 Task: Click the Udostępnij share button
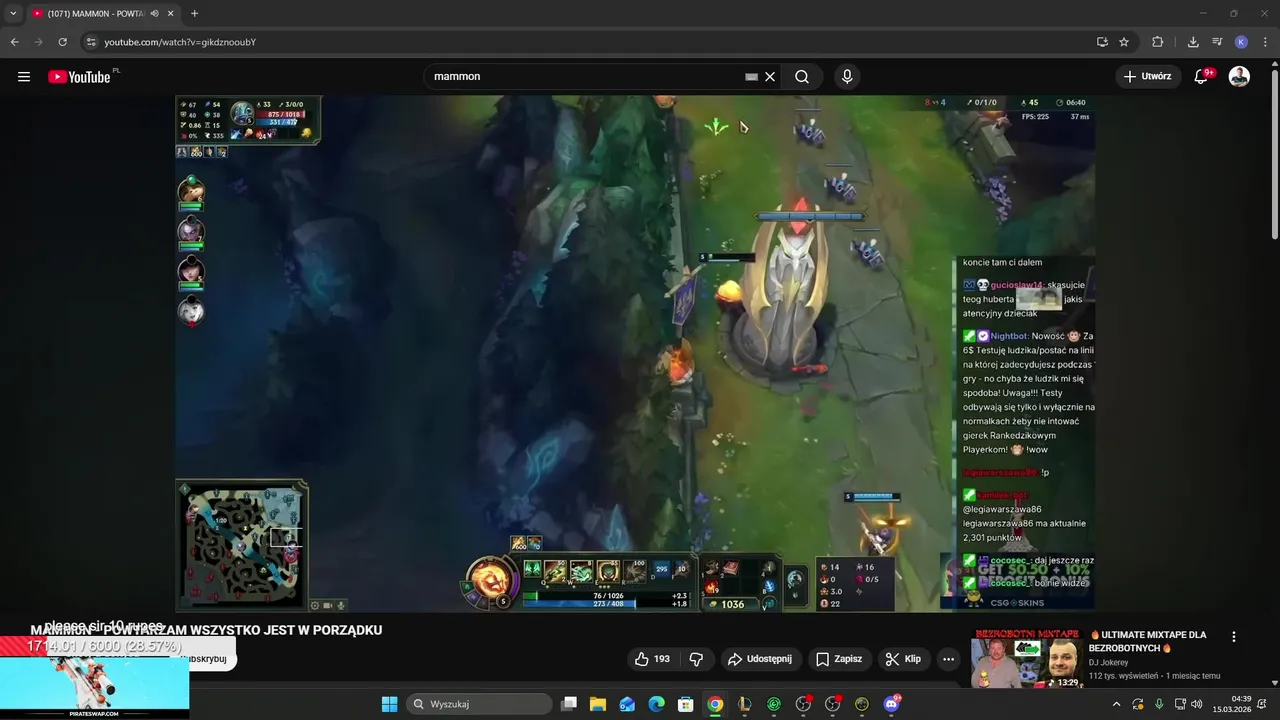click(760, 659)
